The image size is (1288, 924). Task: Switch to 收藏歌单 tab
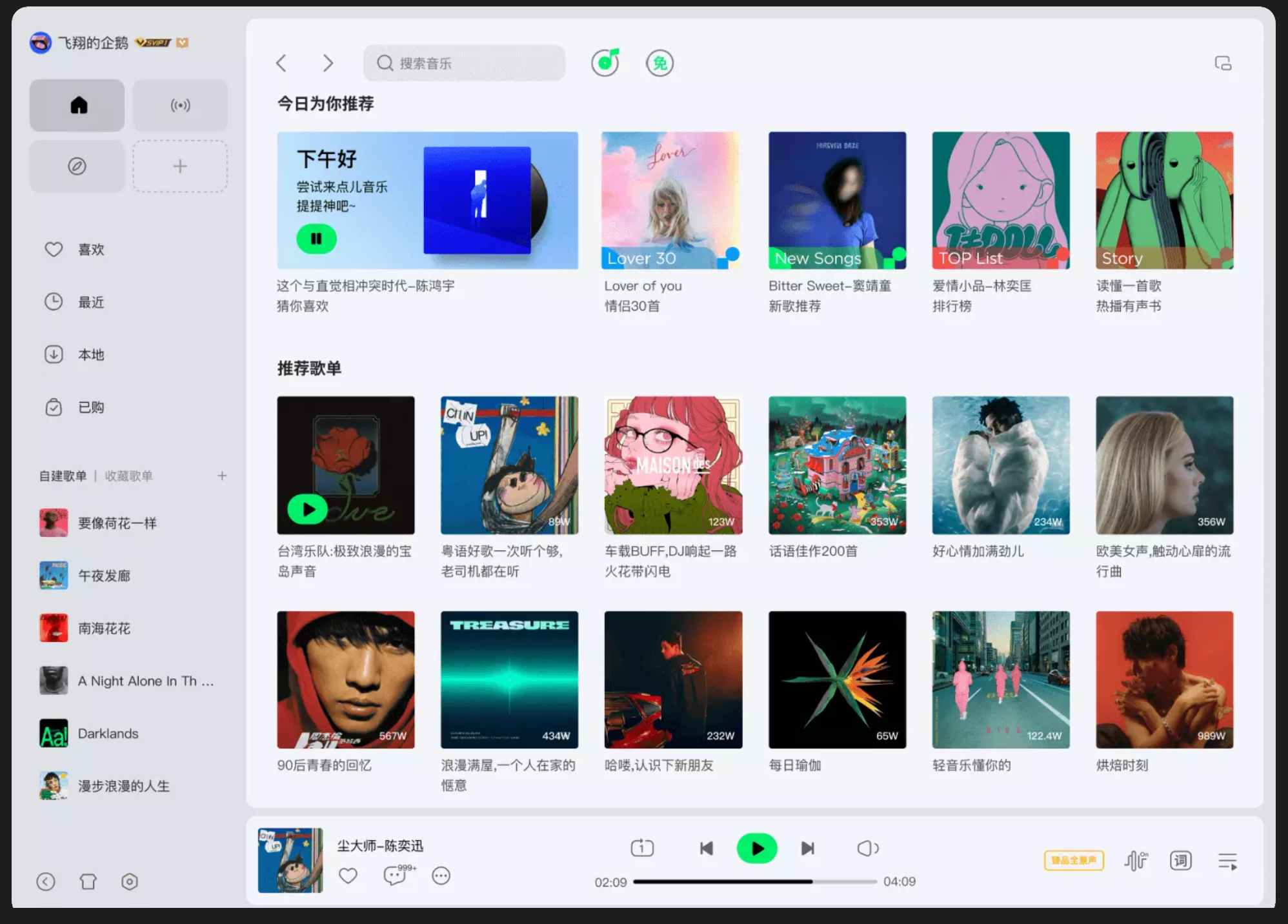point(129,476)
